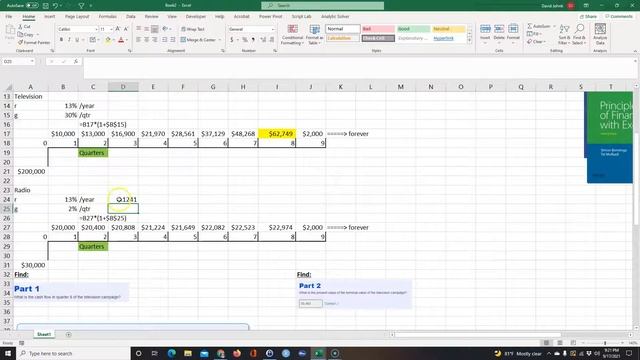Click the Insert Function fx icon

click(x=76, y=61)
